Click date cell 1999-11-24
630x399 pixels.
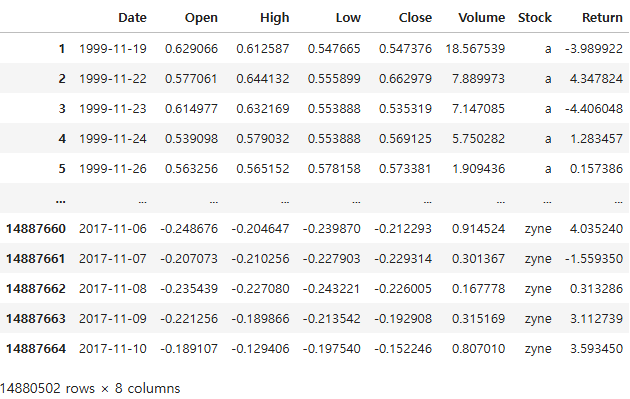[x=112, y=139]
